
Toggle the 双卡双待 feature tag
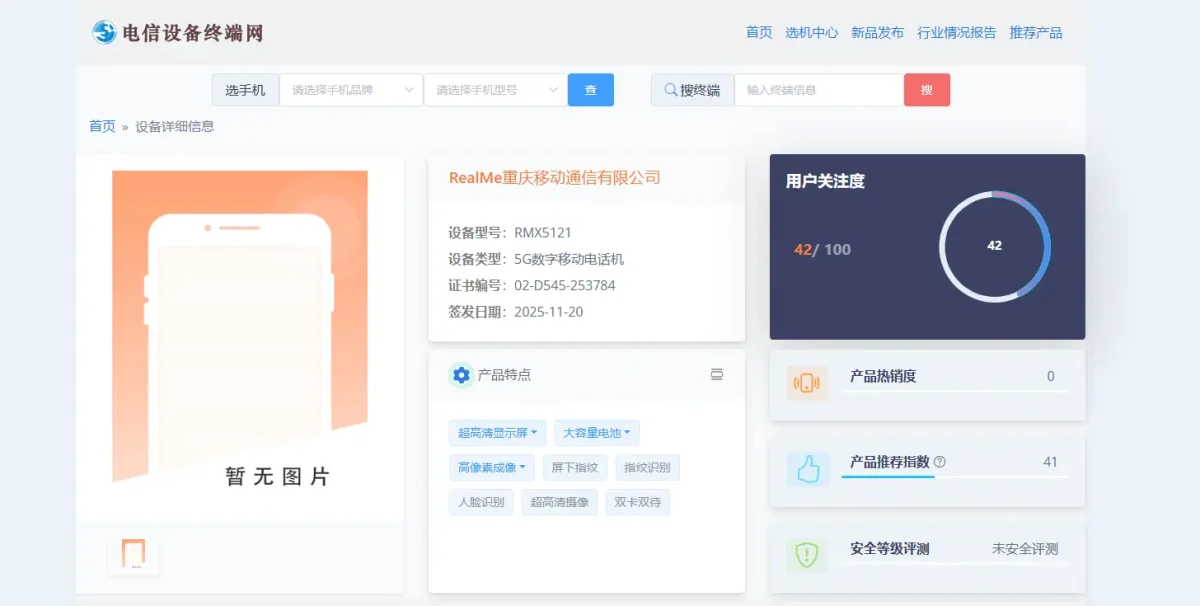click(x=638, y=502)
